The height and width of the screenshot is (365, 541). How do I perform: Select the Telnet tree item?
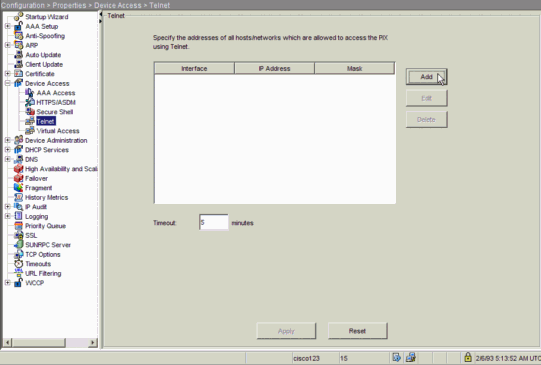tap(46, 121)
